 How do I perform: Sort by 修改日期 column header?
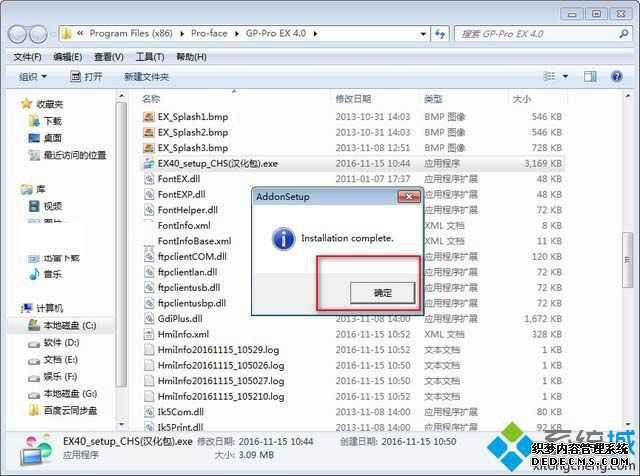pos(353,98)
